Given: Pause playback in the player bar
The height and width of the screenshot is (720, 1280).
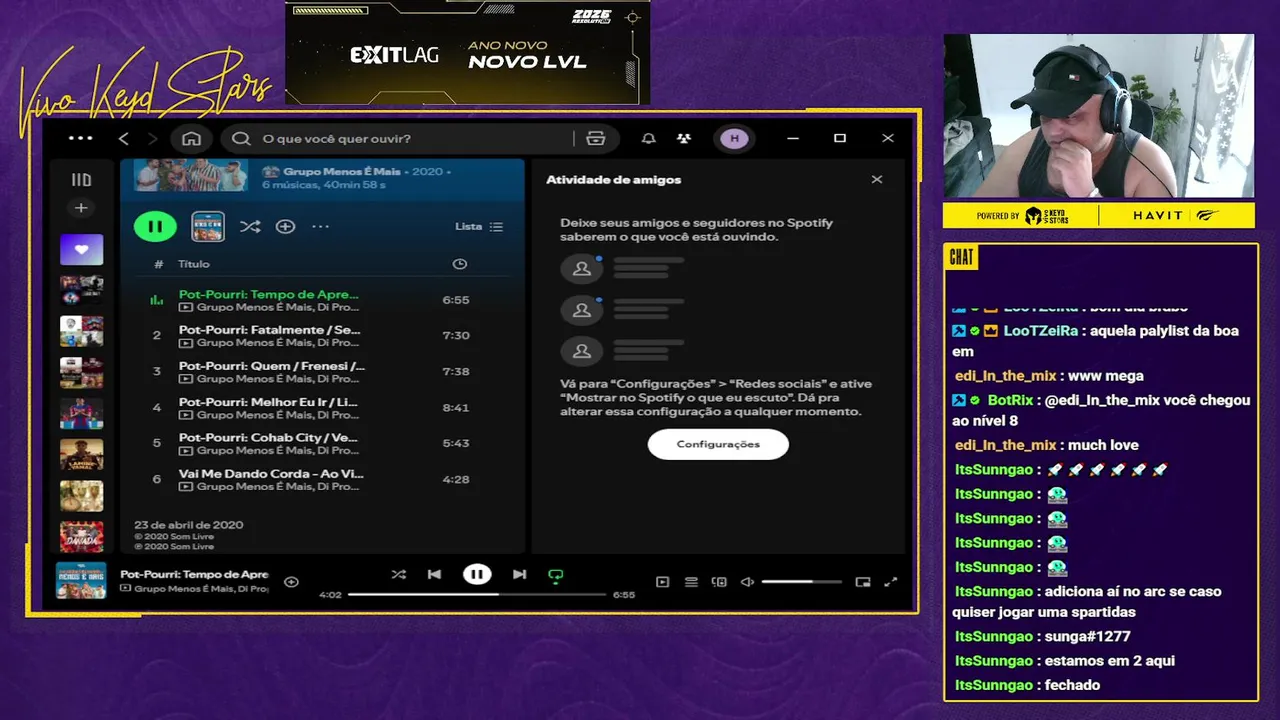Looking at the screenshot, I should 477,574.
